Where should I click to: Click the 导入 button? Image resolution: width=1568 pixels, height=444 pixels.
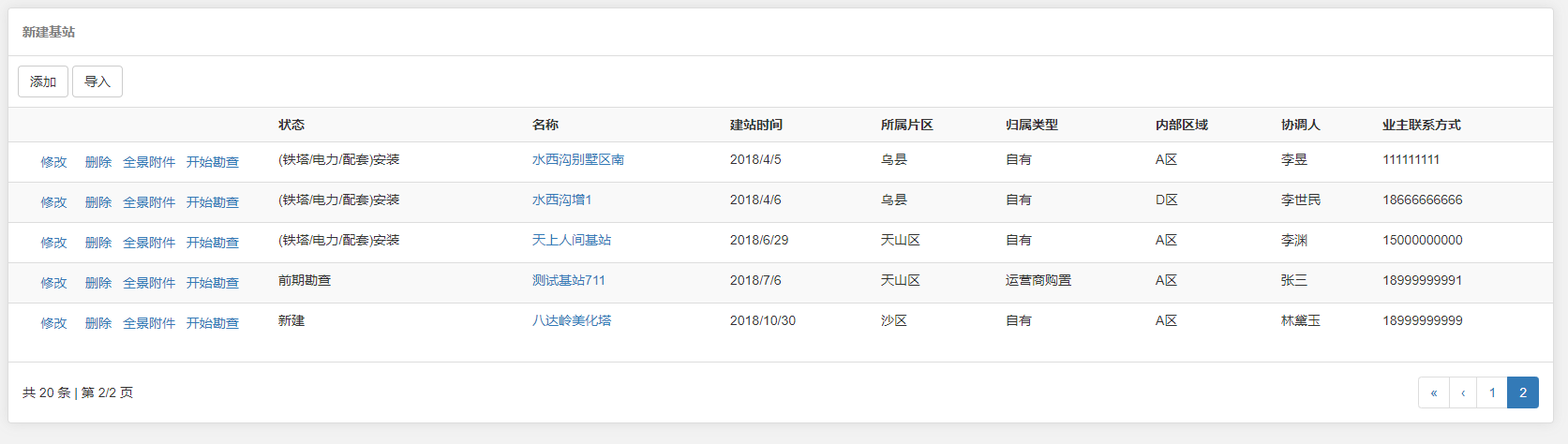[97, 81]
